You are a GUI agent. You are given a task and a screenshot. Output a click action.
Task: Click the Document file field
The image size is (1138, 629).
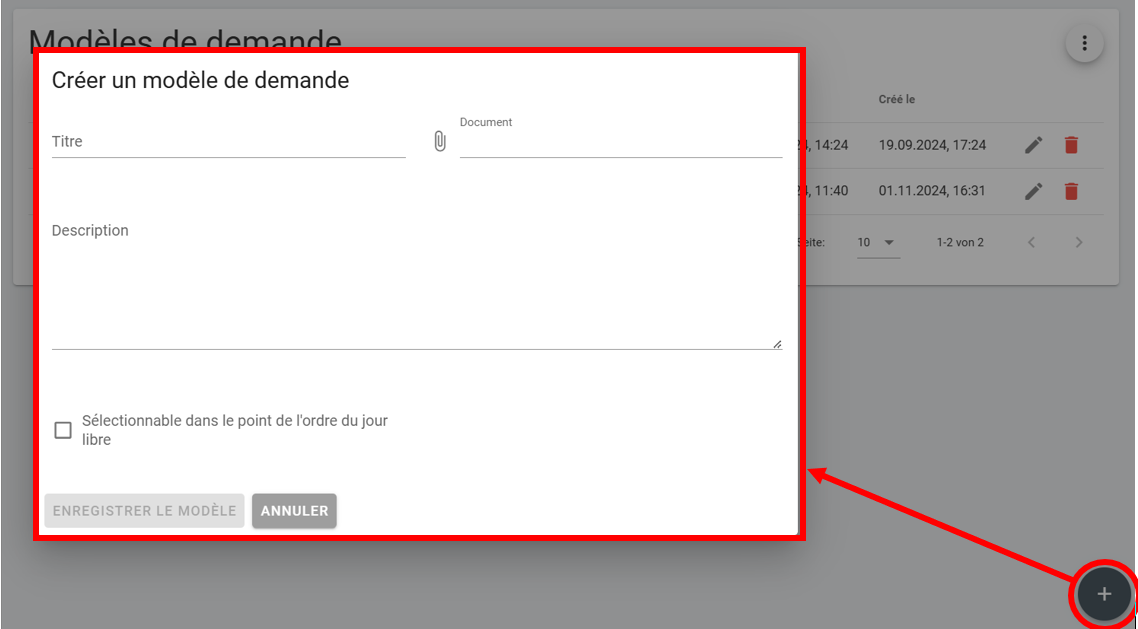click(620, 143)
